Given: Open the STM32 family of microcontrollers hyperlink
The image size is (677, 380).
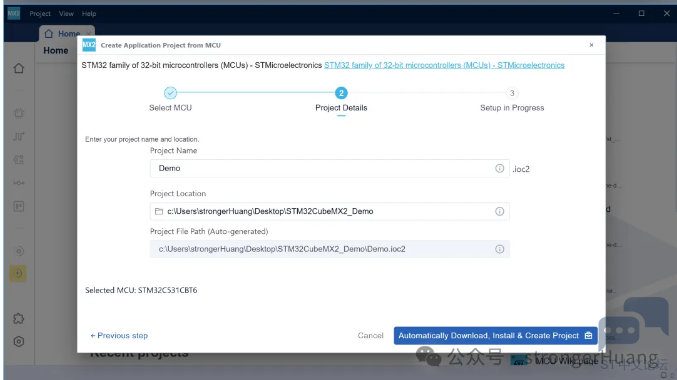Looking at the screenshot, I should [x=444, y=65].
